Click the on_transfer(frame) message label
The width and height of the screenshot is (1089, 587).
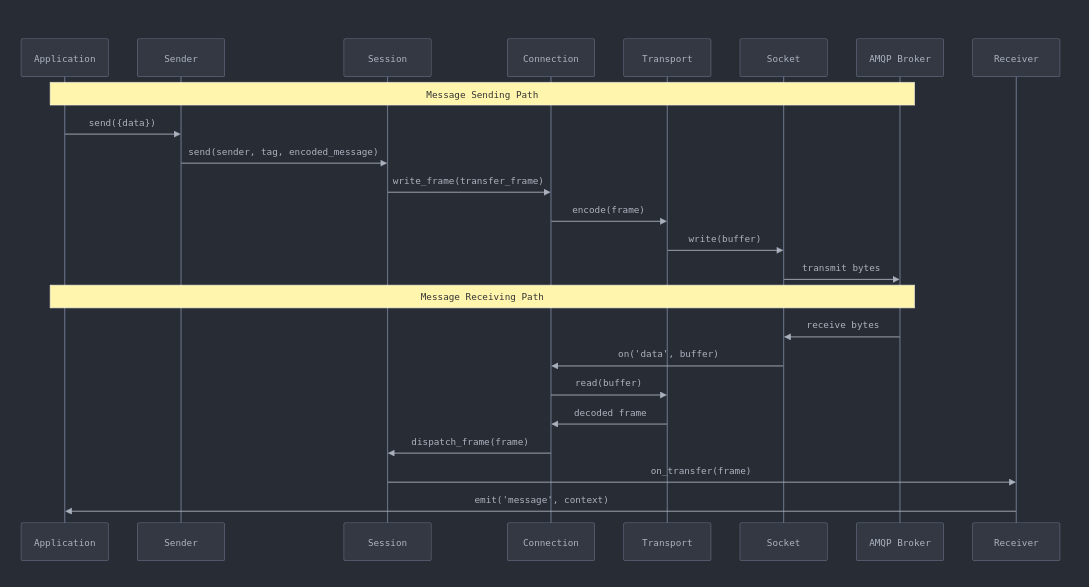[x=701, y=471]
